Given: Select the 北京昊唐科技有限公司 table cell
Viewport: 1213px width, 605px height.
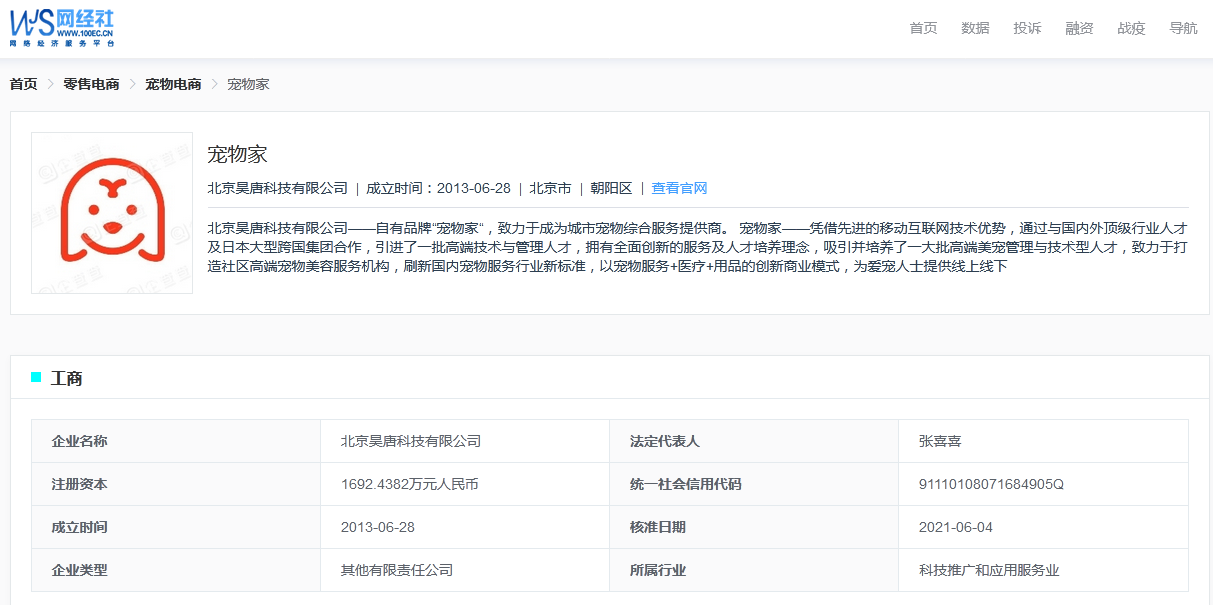Looking at the screenshot, I should pyautogui.click(x=465, y=441).
